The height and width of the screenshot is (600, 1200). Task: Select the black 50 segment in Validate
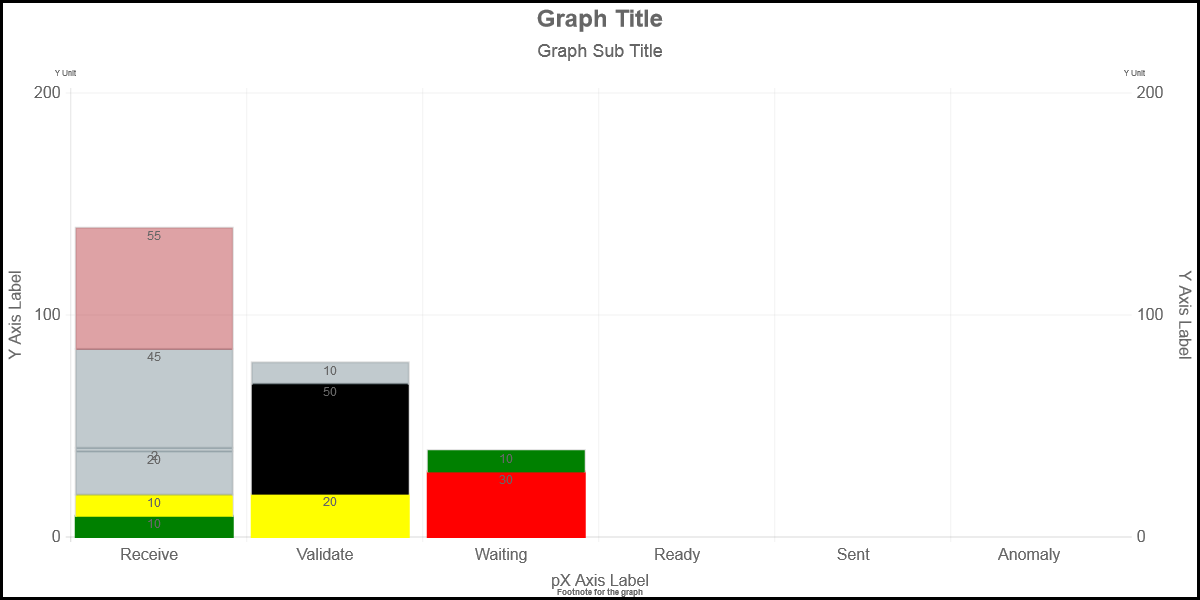pos(330,439)
